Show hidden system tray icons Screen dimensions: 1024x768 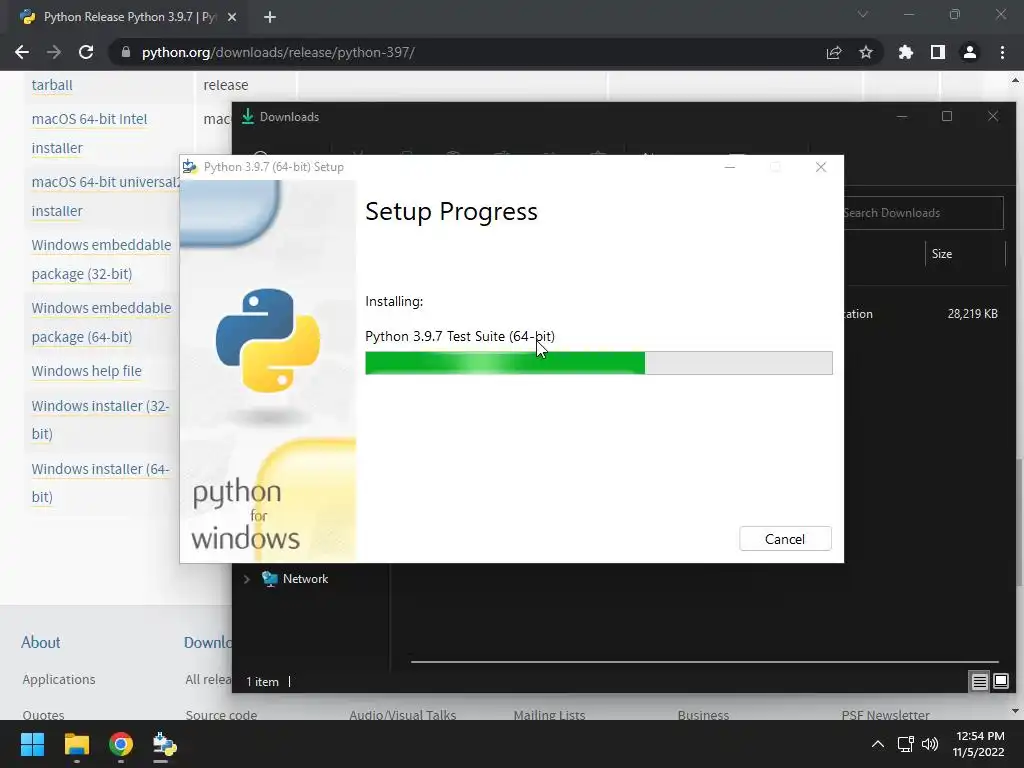click(x=878, y=744)
